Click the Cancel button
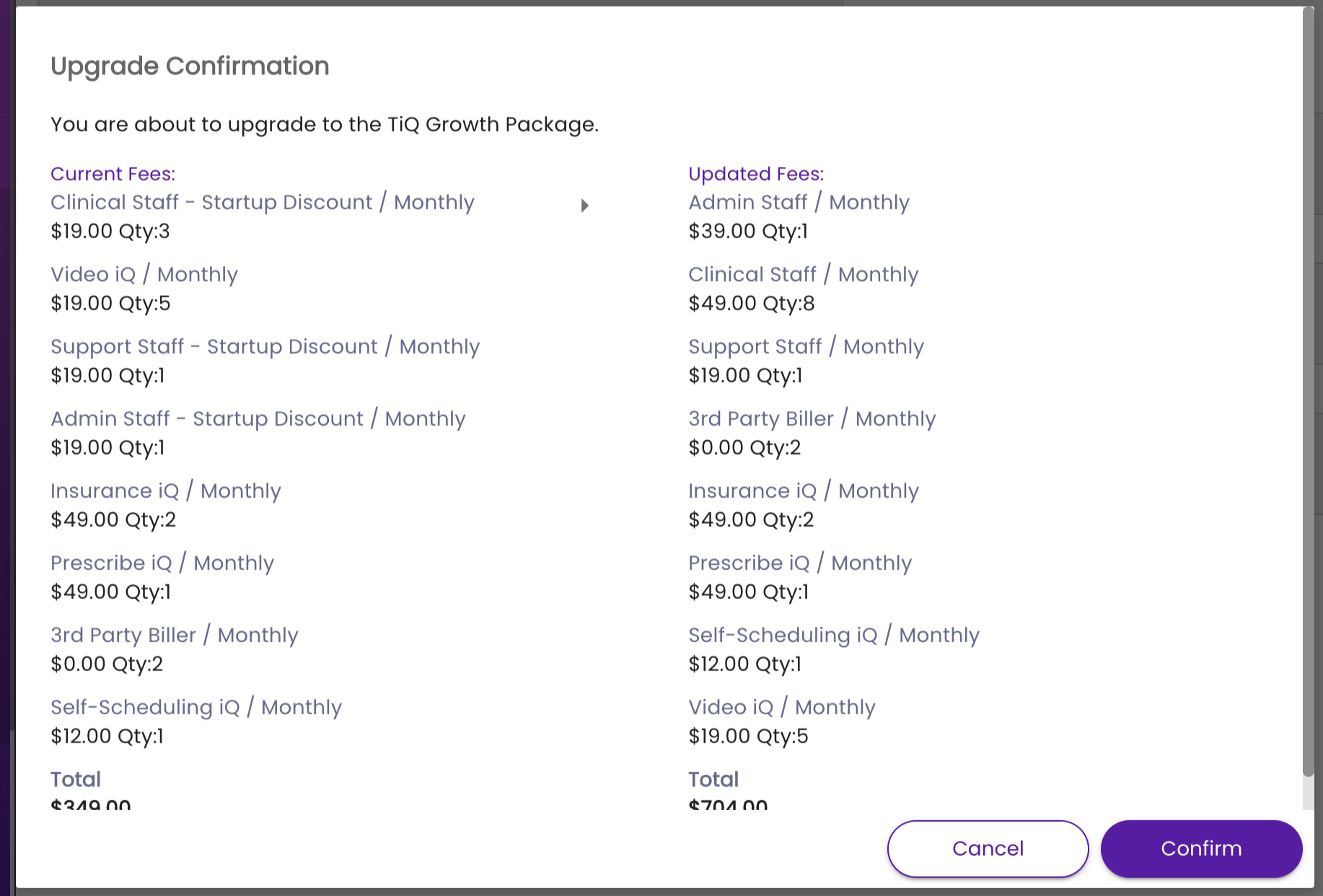Image resolution: width=1323 pixels, height=896 pixels. pos(987,848)
